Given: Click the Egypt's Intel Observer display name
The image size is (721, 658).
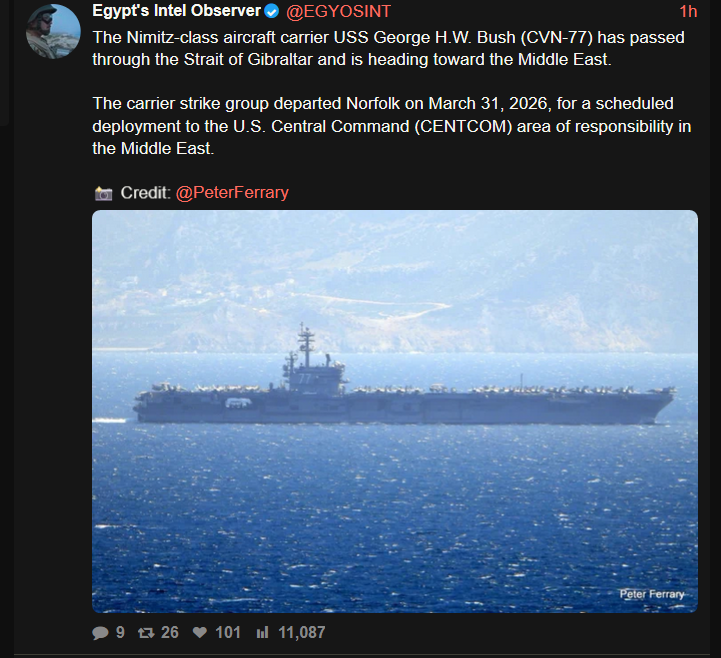Looking at the screenshot, I should click(177, 11).
